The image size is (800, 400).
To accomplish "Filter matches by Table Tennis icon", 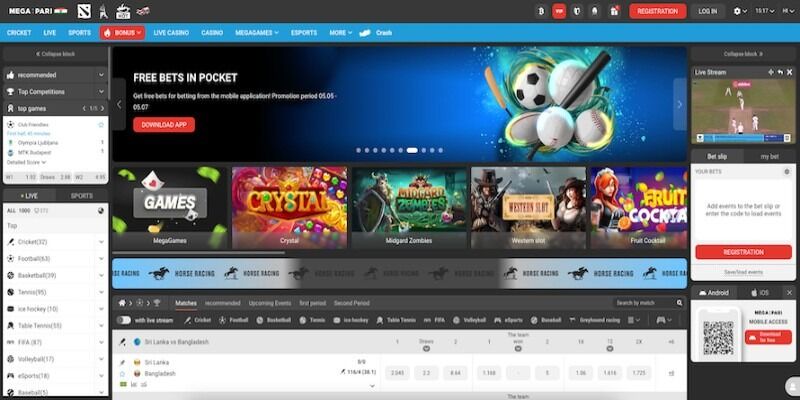I will coord(380,320).
